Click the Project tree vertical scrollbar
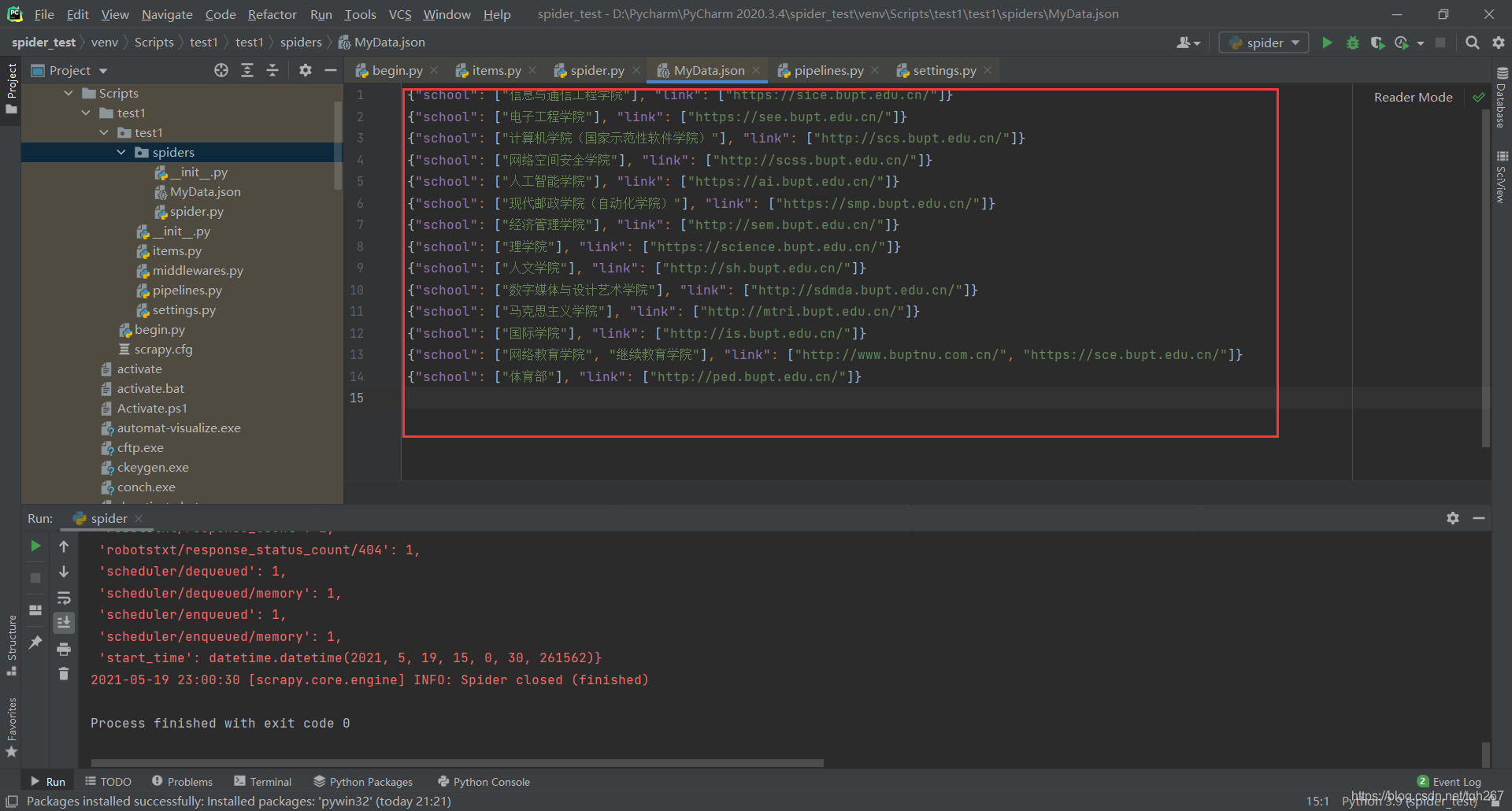The height and width of the screenshot is (811, 1512). tap(338, 146)
